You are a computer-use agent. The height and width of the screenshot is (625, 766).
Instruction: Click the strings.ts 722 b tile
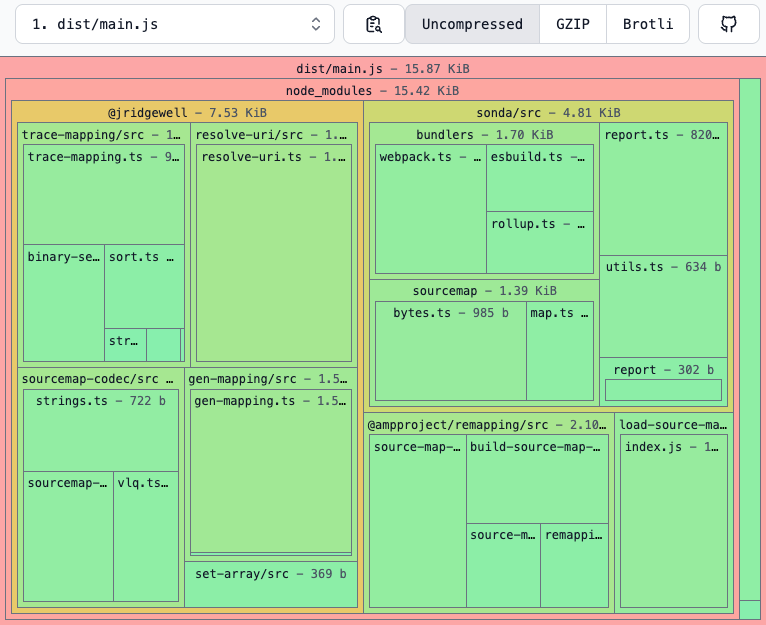(x=101, y=430)
